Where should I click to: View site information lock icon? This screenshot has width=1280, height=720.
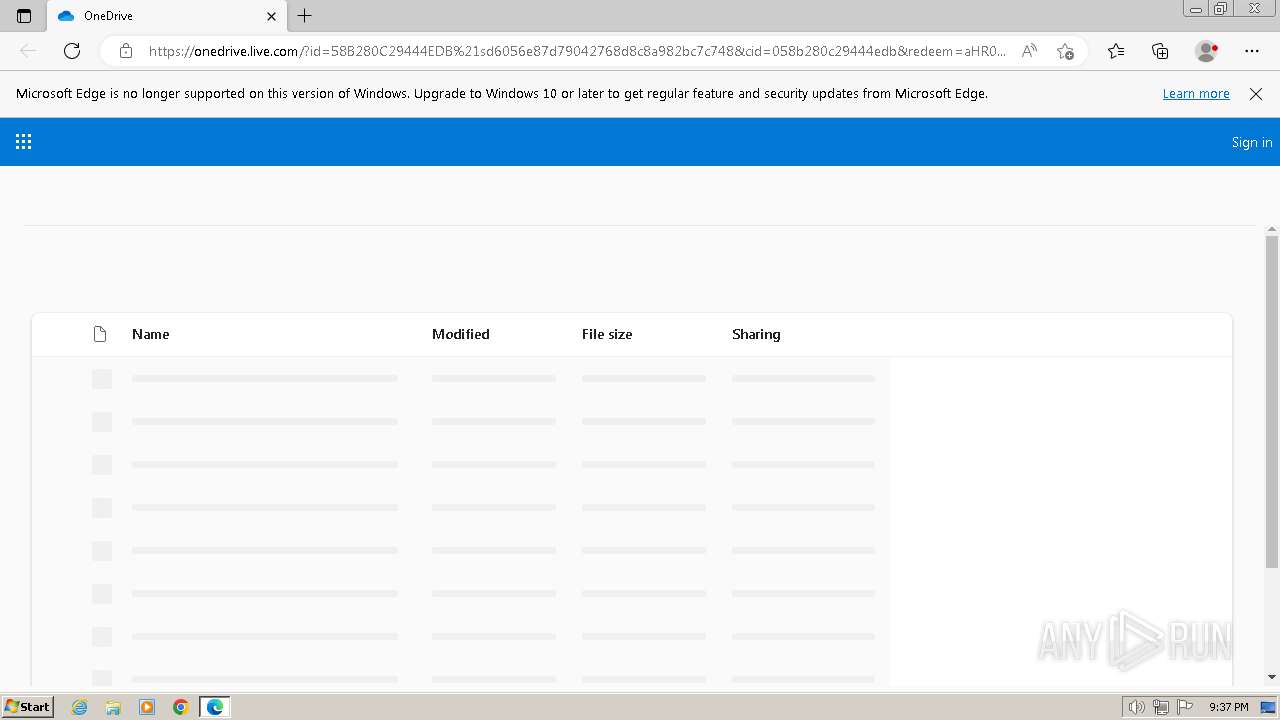(x=126, y=51)
